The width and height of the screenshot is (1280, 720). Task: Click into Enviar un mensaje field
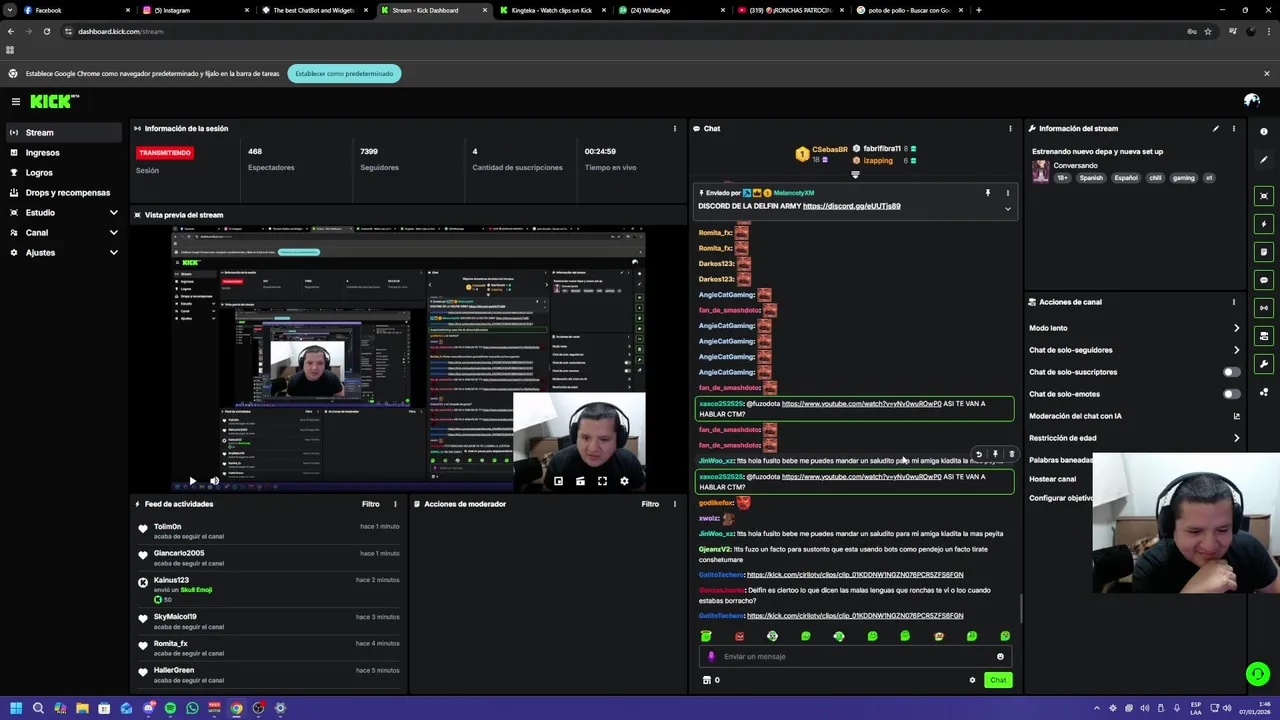click(855, 657)
